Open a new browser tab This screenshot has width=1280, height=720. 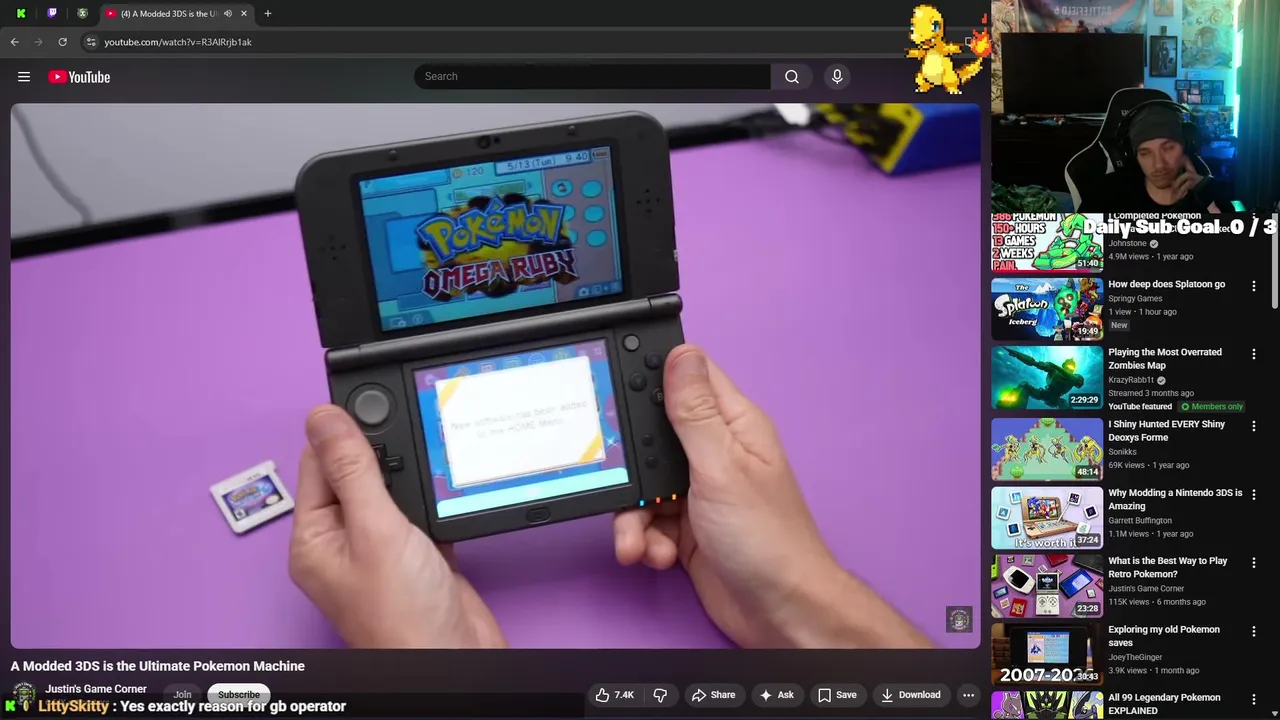pos(267,13)
